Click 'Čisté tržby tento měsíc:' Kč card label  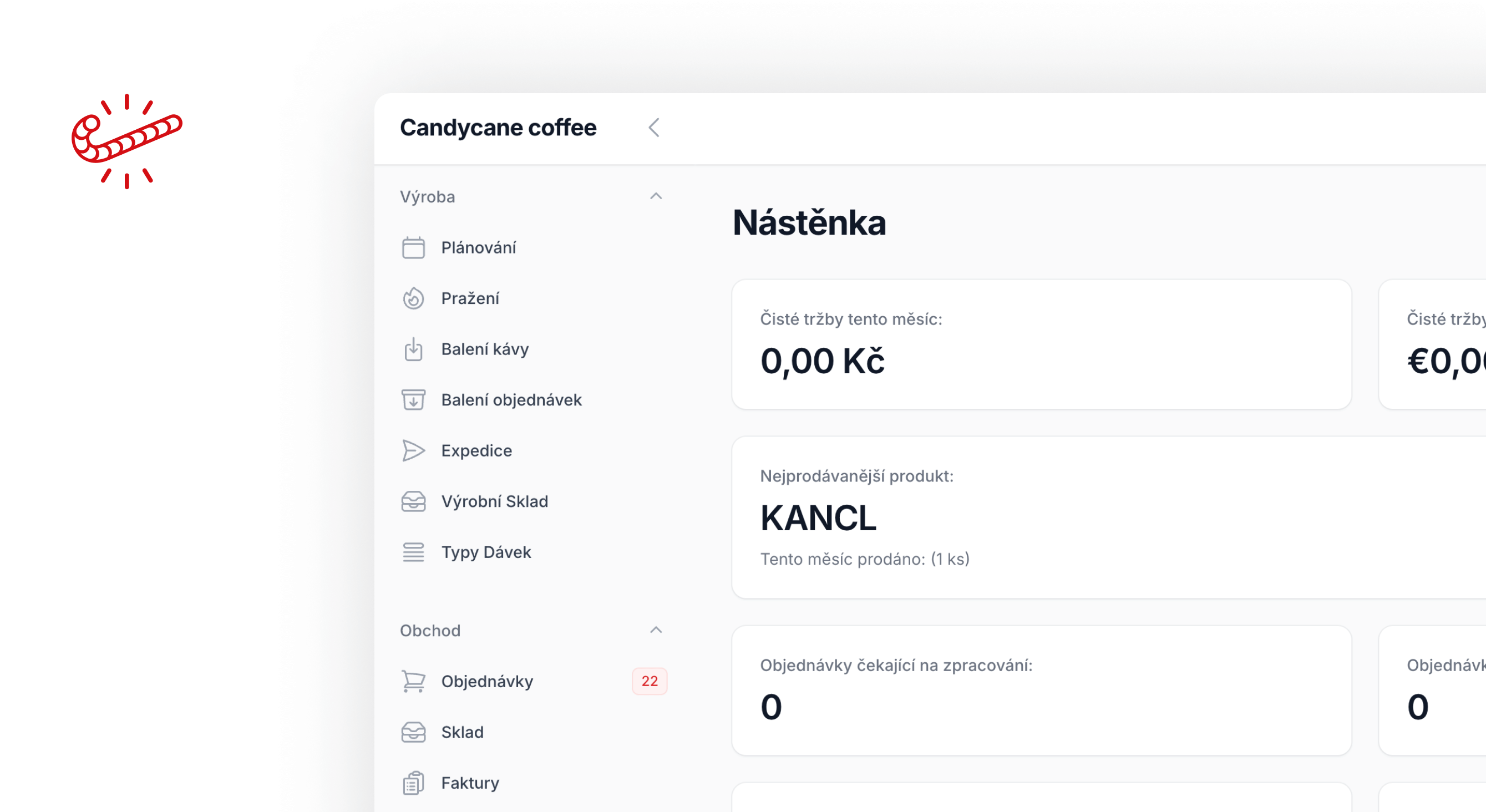(x=851, y=319)
